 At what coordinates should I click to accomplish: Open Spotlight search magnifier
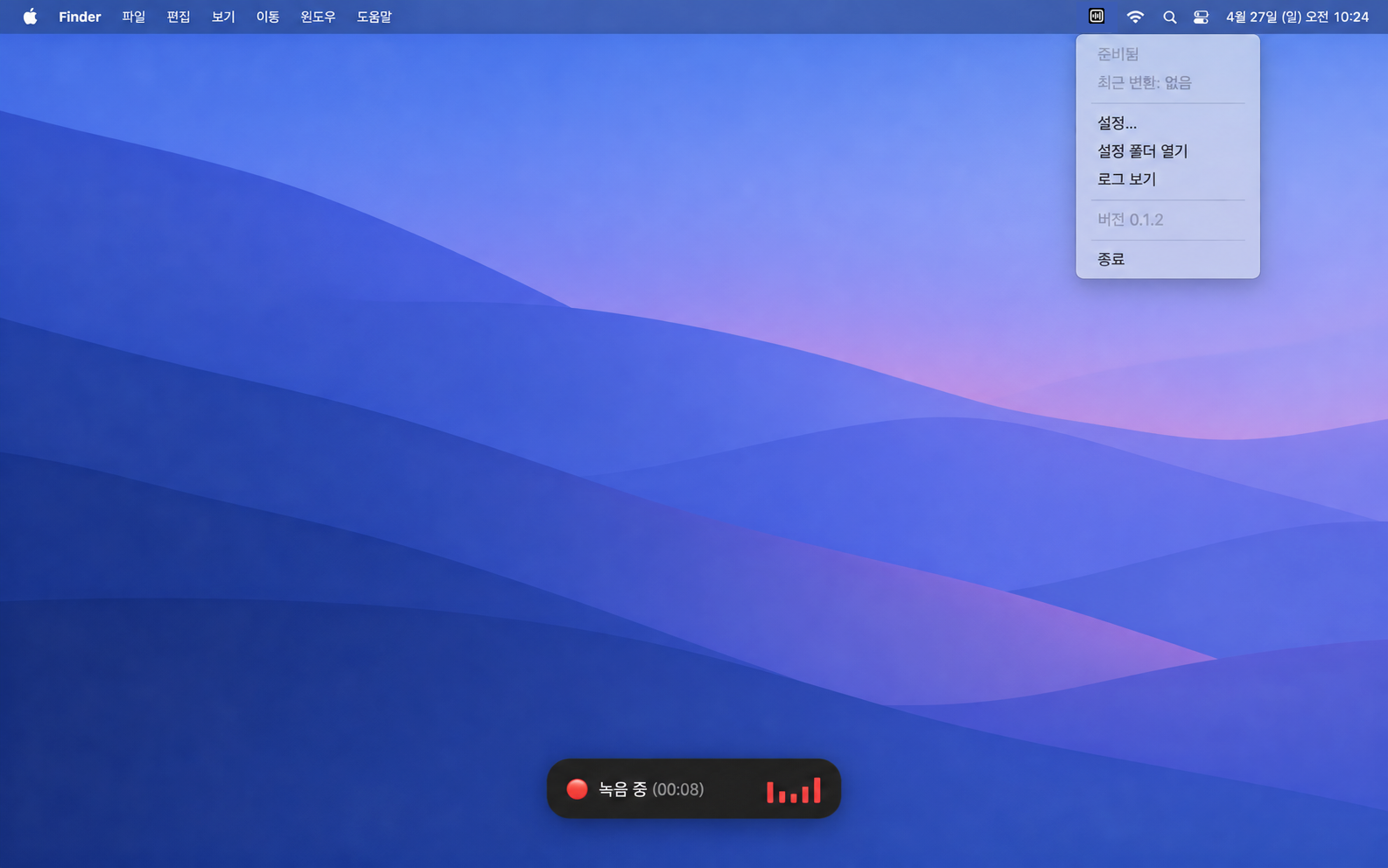1169,17
